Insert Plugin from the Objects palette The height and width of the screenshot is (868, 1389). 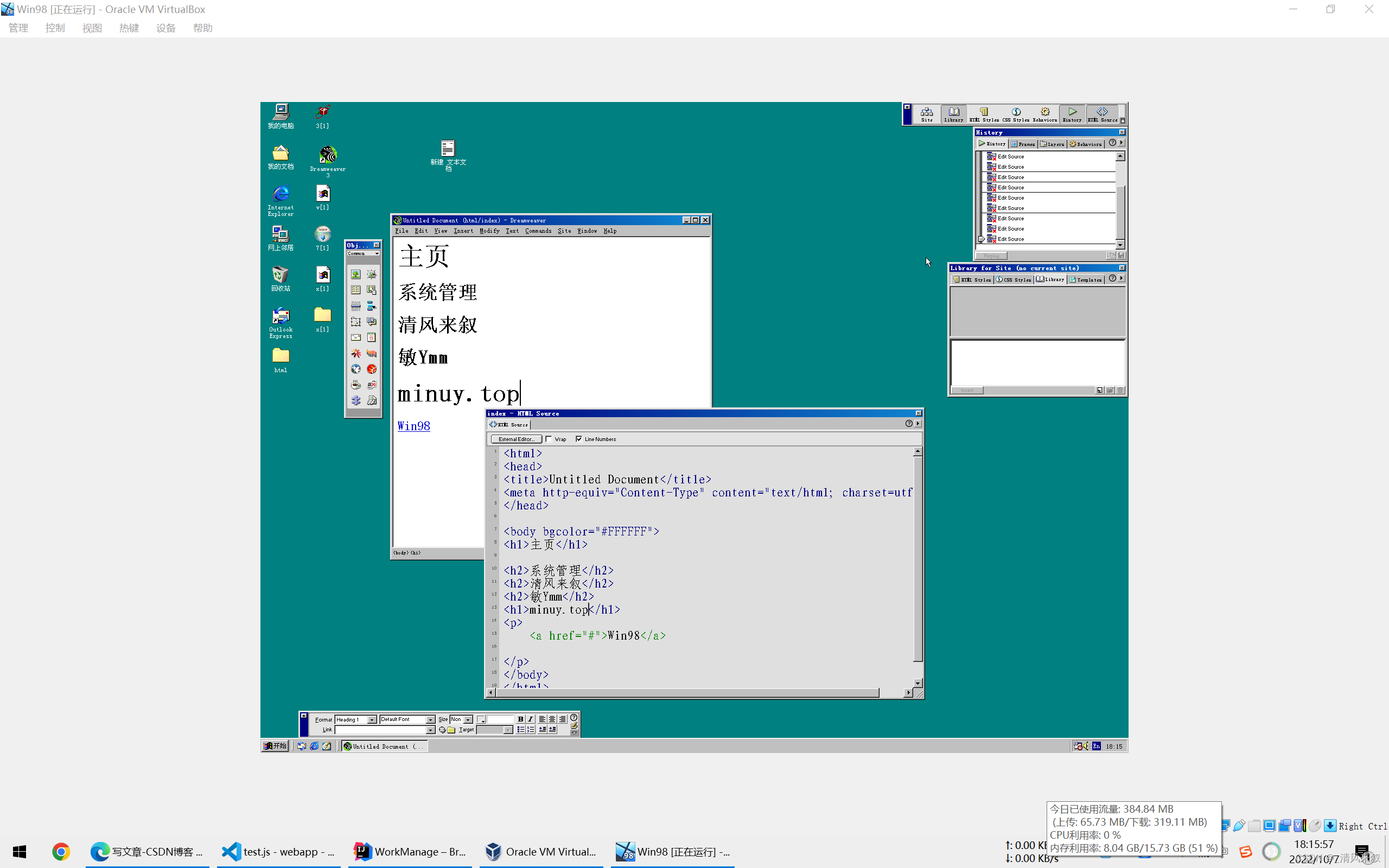[x=356, y=400]
